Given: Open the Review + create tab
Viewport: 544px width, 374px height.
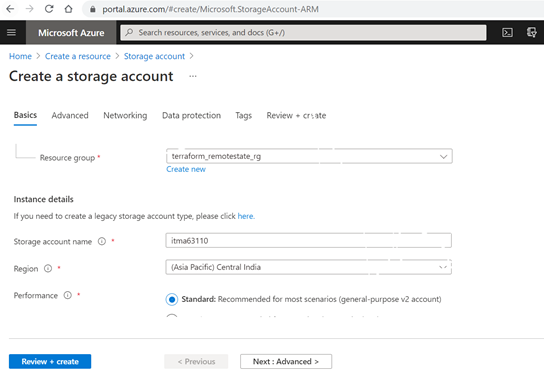Looking at the screenshot, I should [x=296, y=115].
